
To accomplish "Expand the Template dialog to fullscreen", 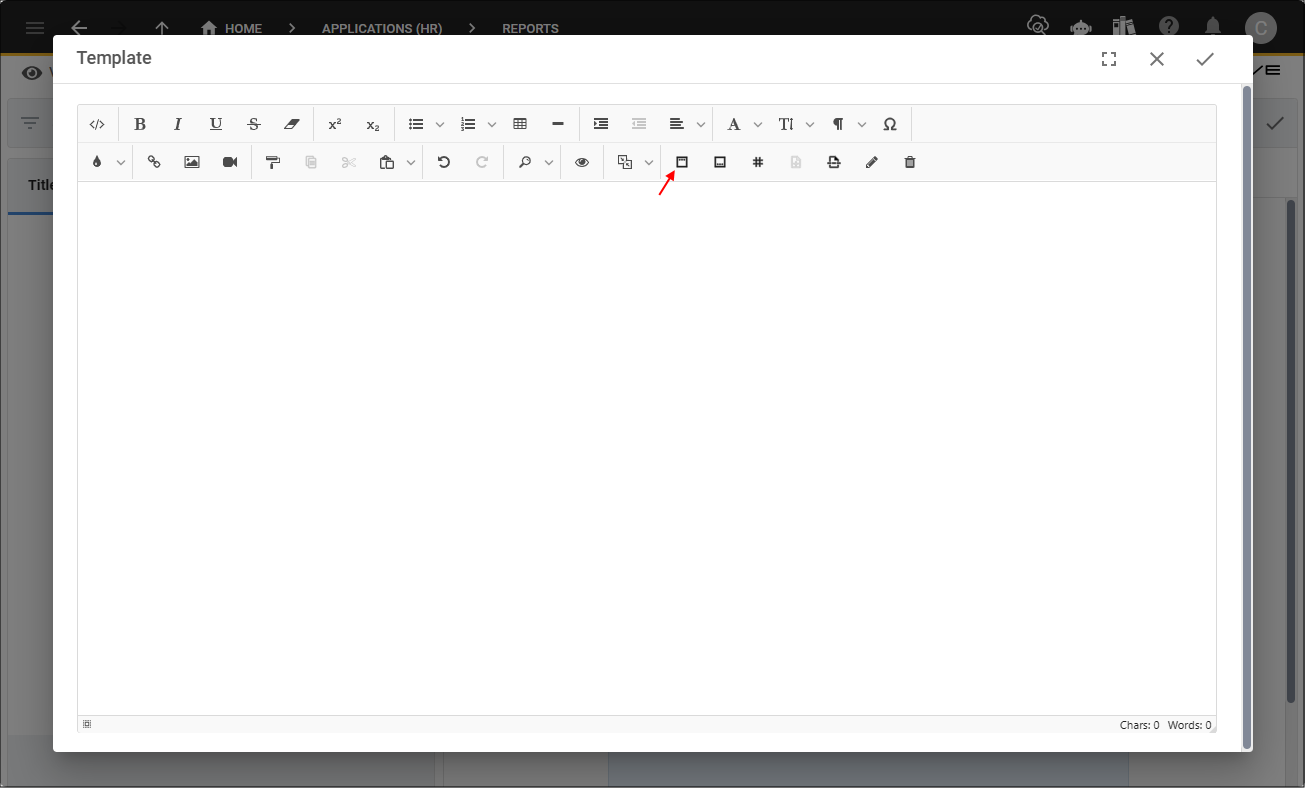I will pos(1108,58).
